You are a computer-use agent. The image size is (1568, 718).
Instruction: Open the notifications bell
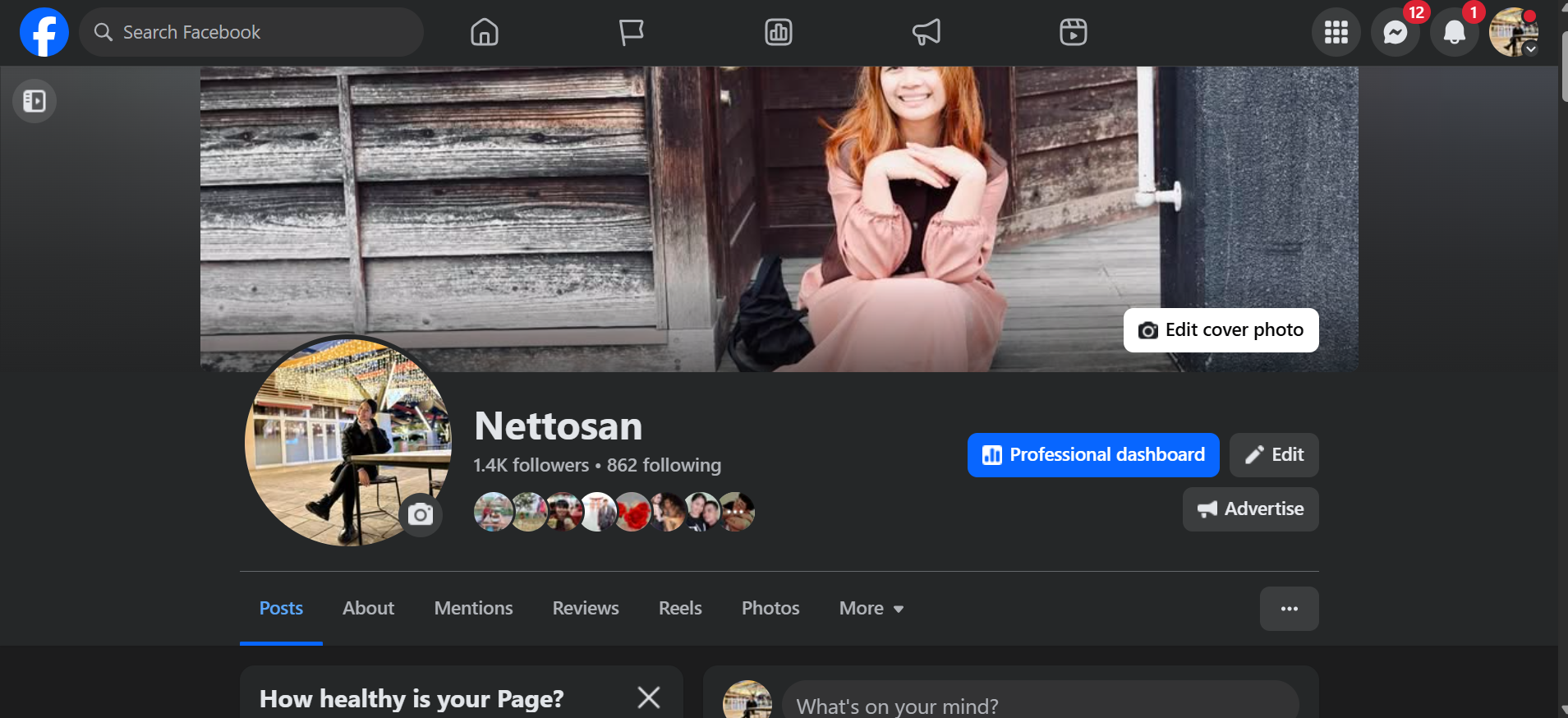point(1455,32)
